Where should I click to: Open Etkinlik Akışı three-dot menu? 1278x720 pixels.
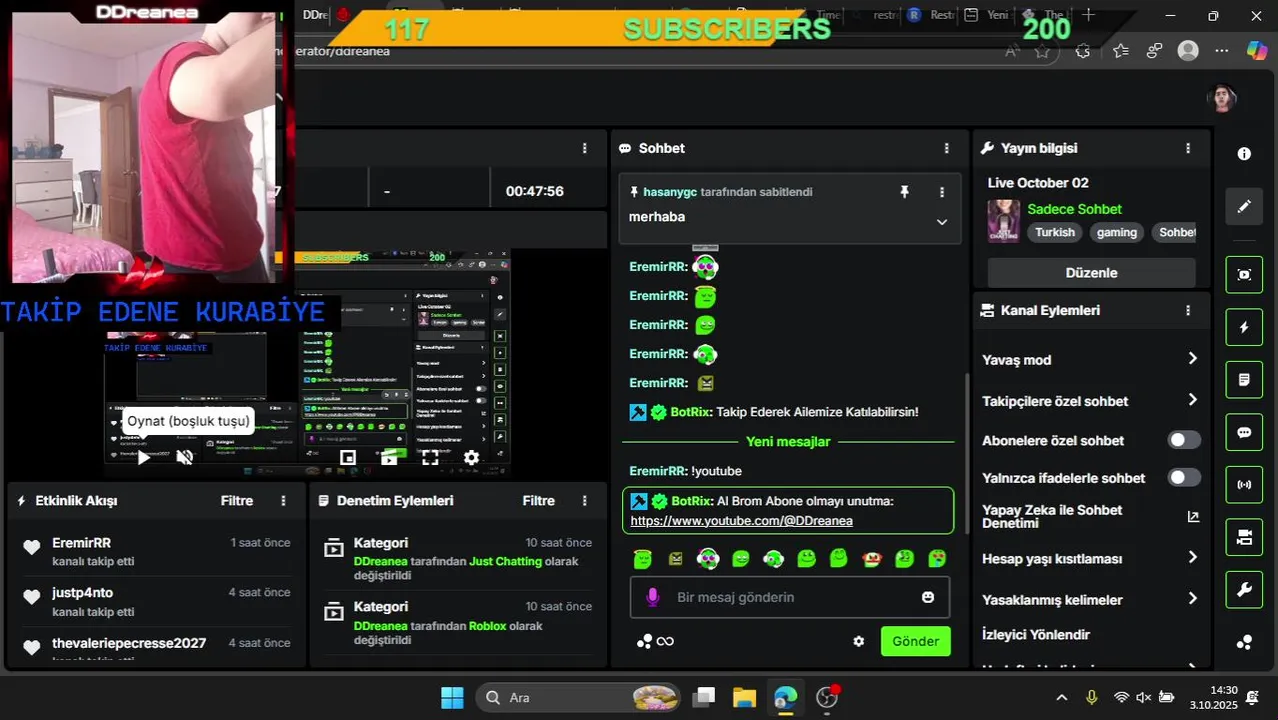(284, 501)
